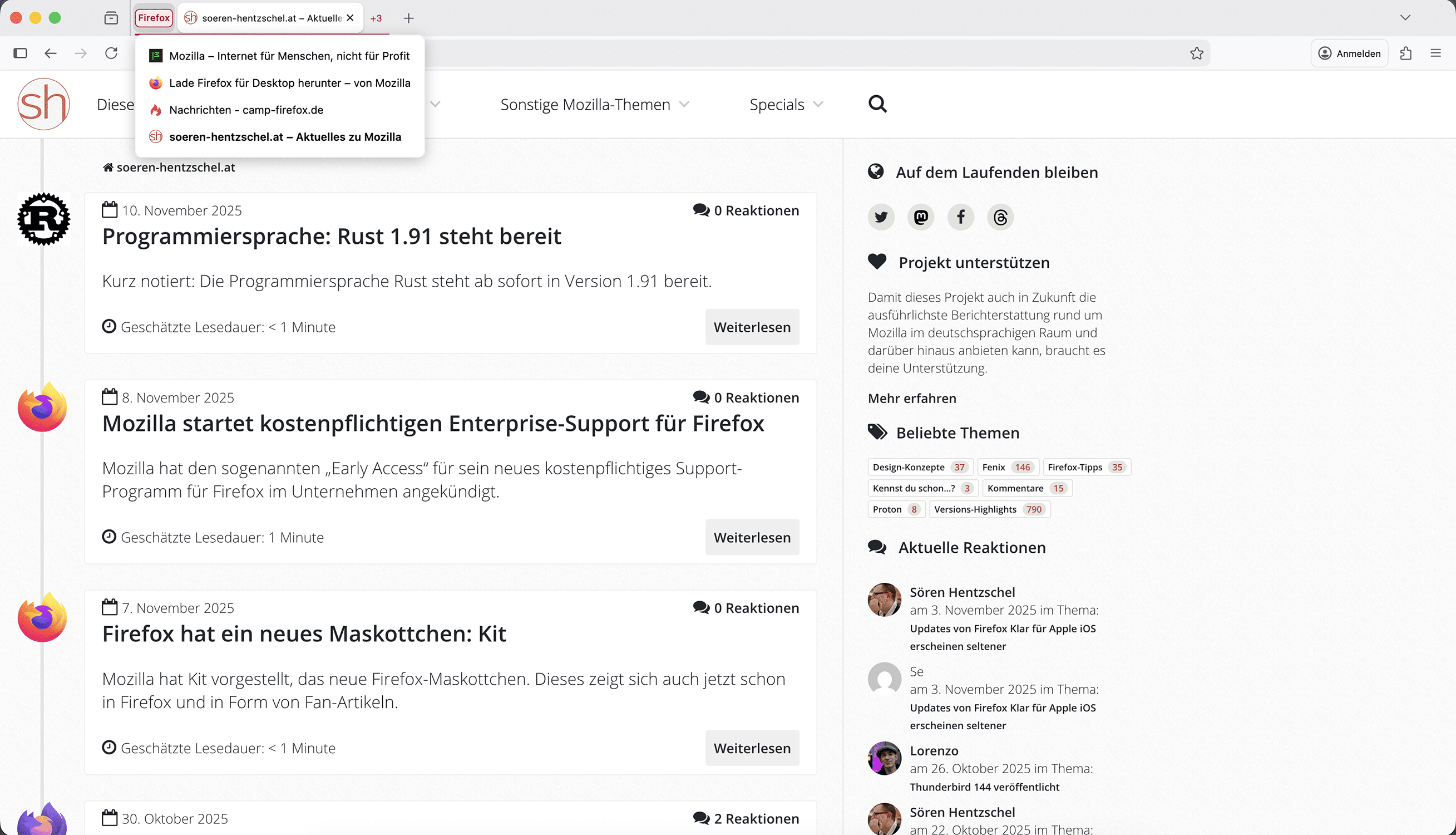The image size is (1456, 835).
Task: Open the Firefox hamburger menu
Action: (1435, 53)
